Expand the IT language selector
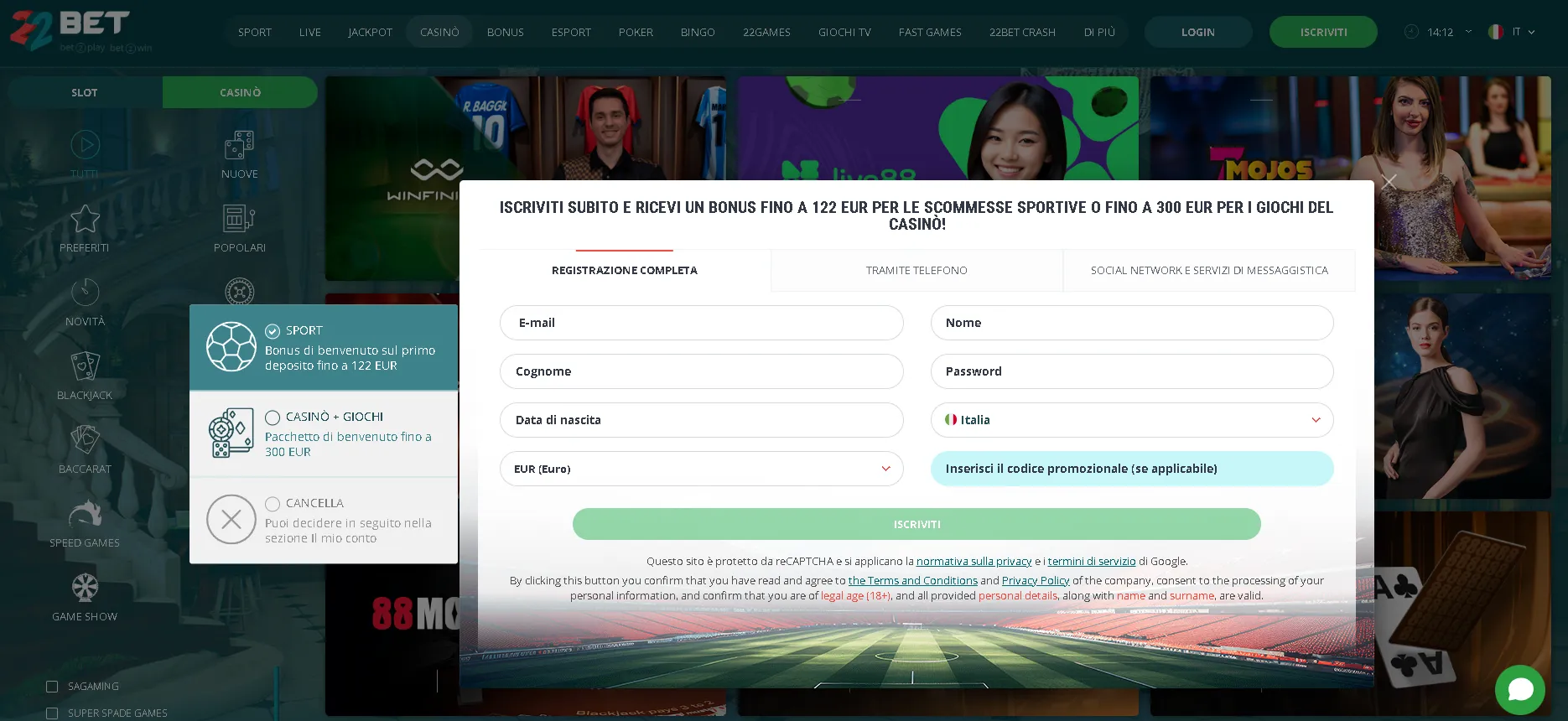1568x721 pixels. click(x=1513, y=32)
